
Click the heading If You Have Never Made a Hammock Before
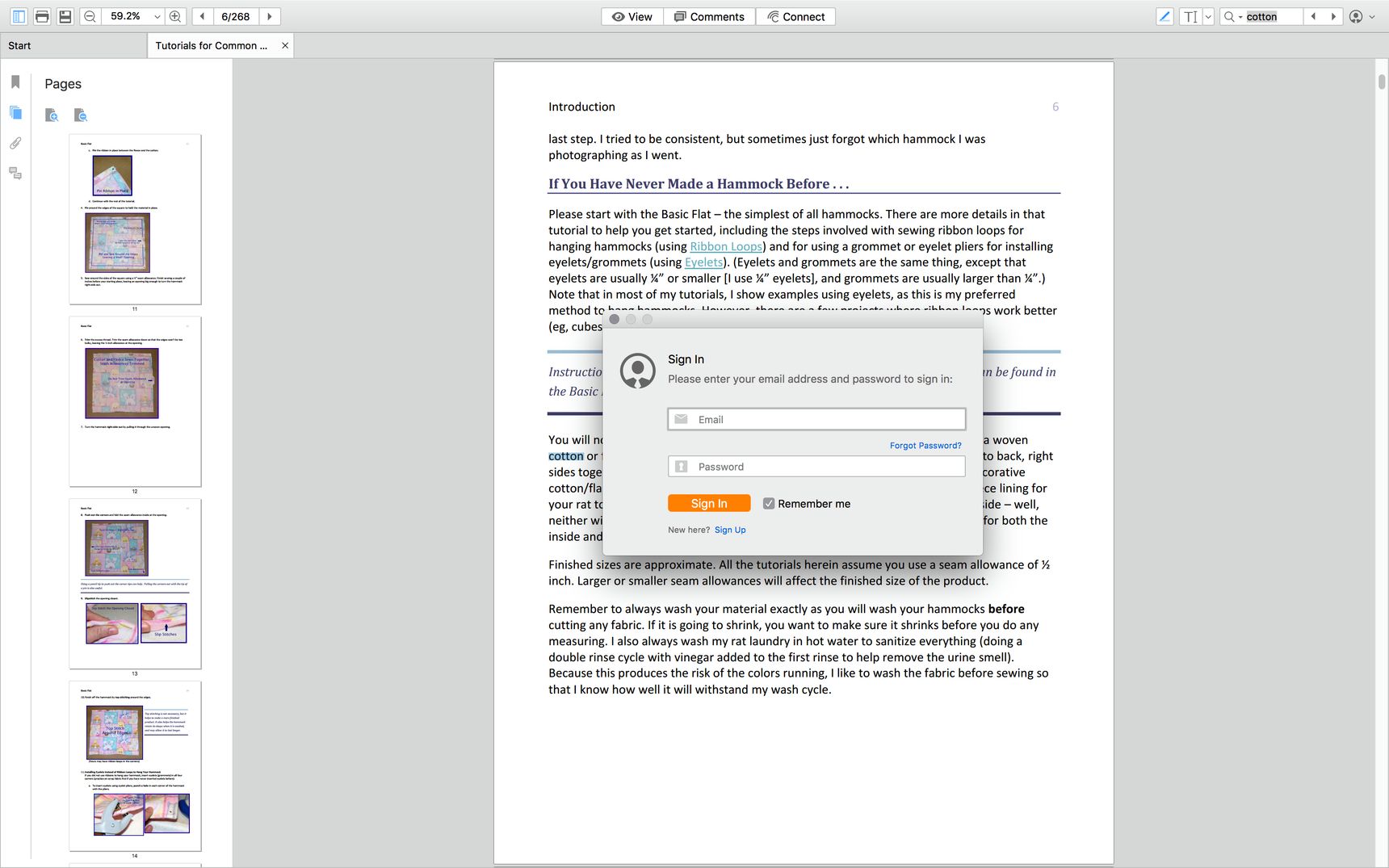[699, 184]
